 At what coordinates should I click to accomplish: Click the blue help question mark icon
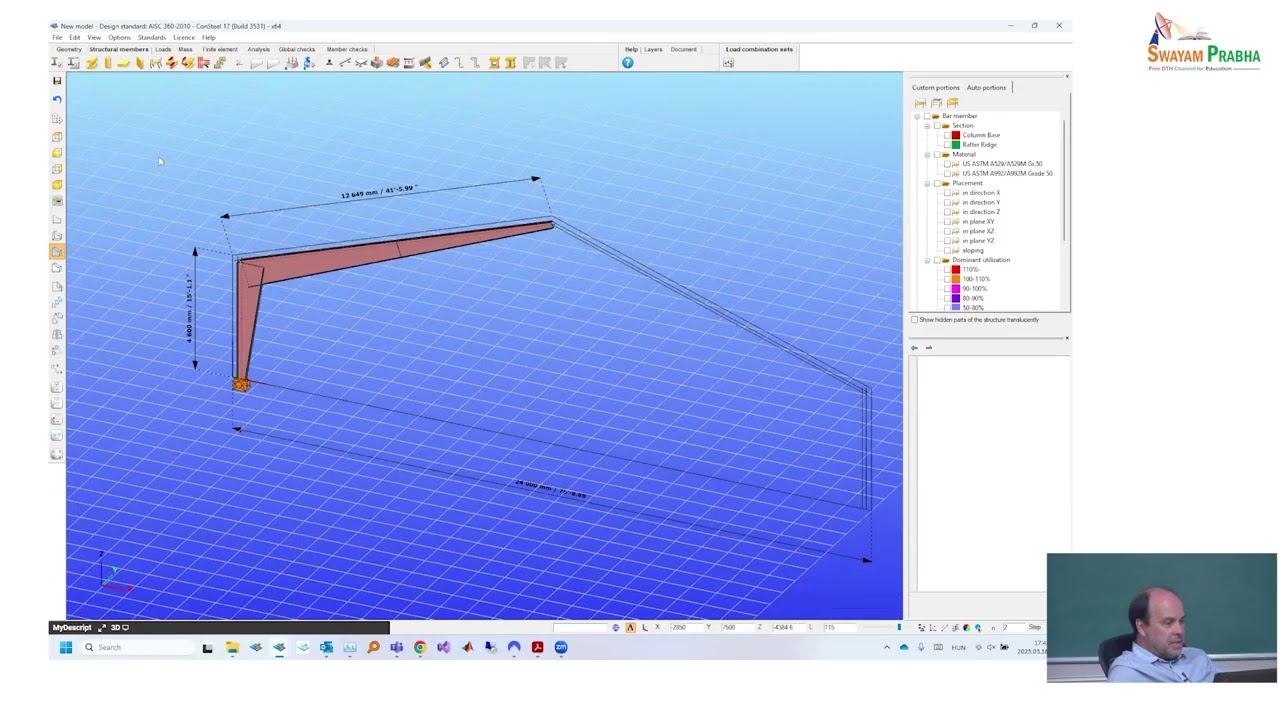coord(628,63)
